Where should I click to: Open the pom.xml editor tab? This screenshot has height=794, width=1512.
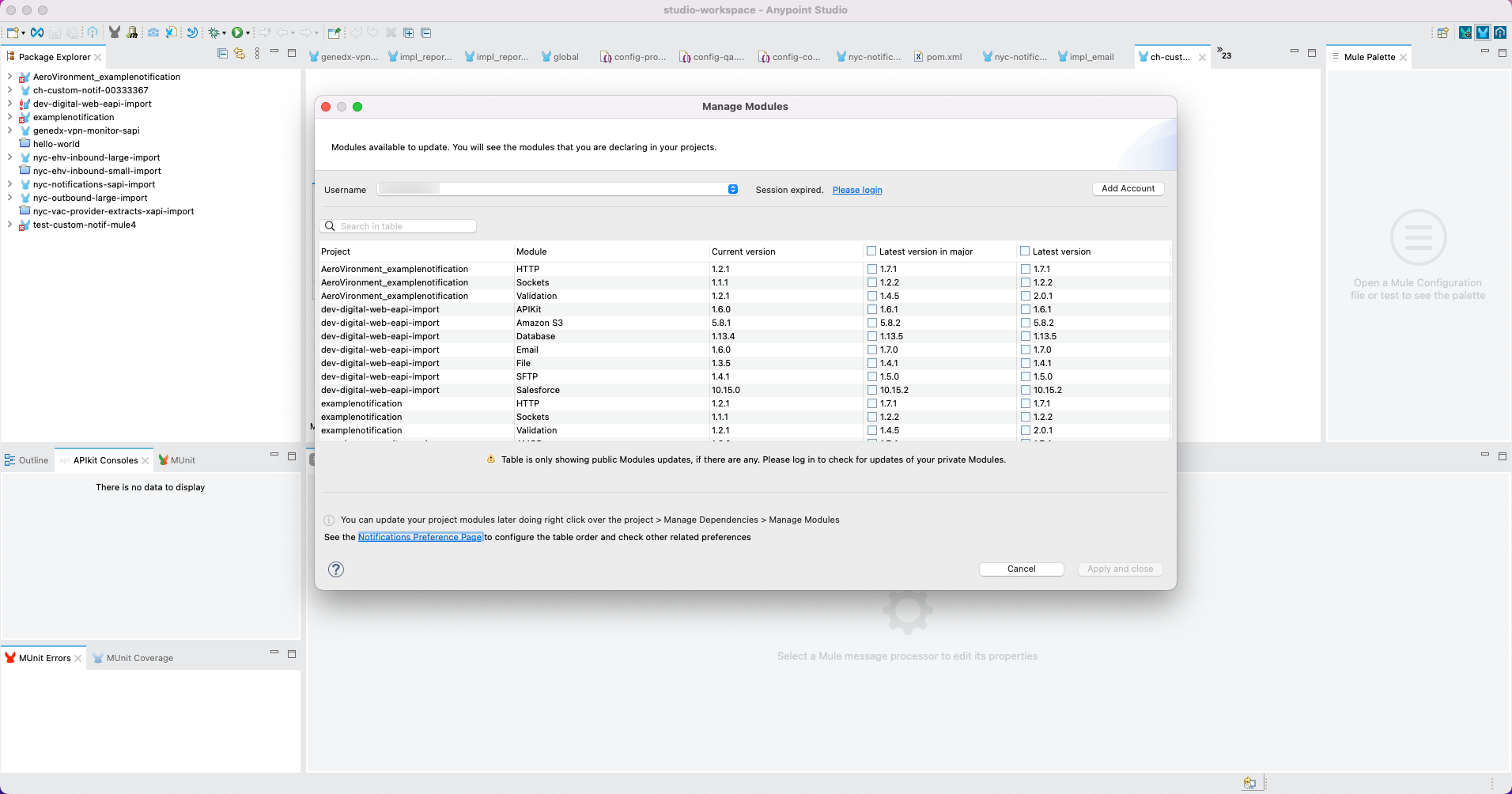(943, 57)
